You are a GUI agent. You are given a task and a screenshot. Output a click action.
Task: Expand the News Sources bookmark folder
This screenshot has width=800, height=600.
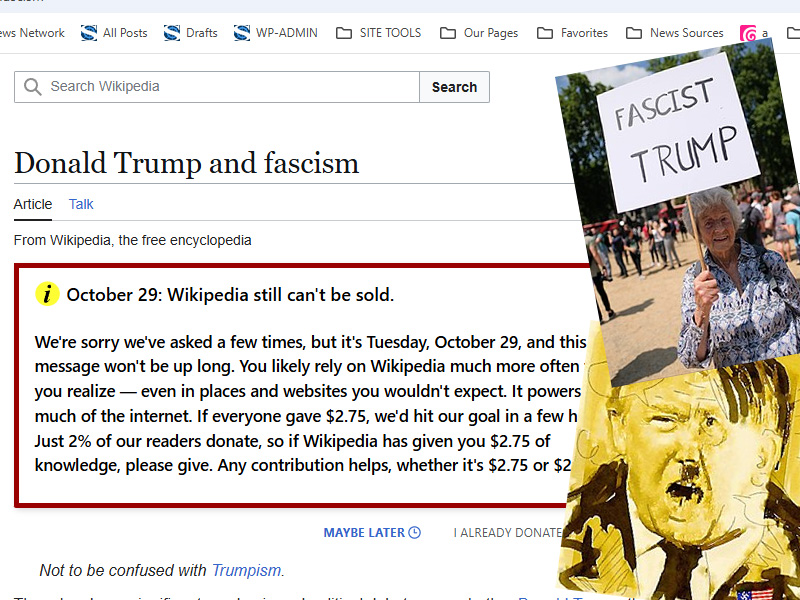pos(674,33)
